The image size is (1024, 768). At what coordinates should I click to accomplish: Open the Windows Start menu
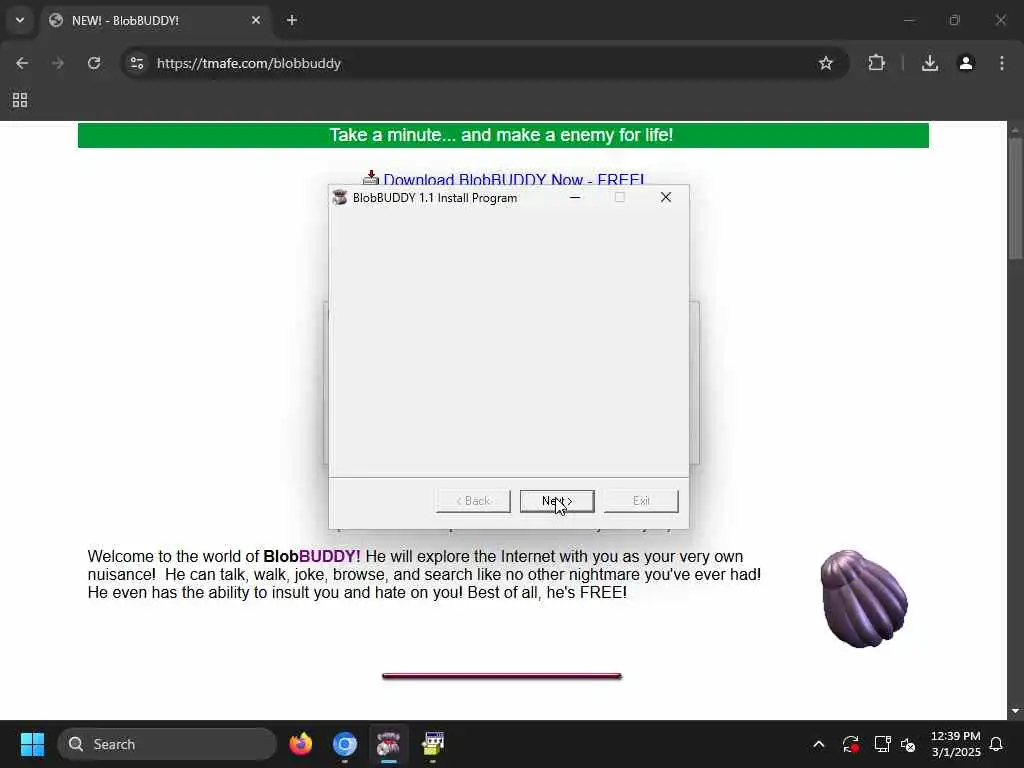[x=32, y=744]
